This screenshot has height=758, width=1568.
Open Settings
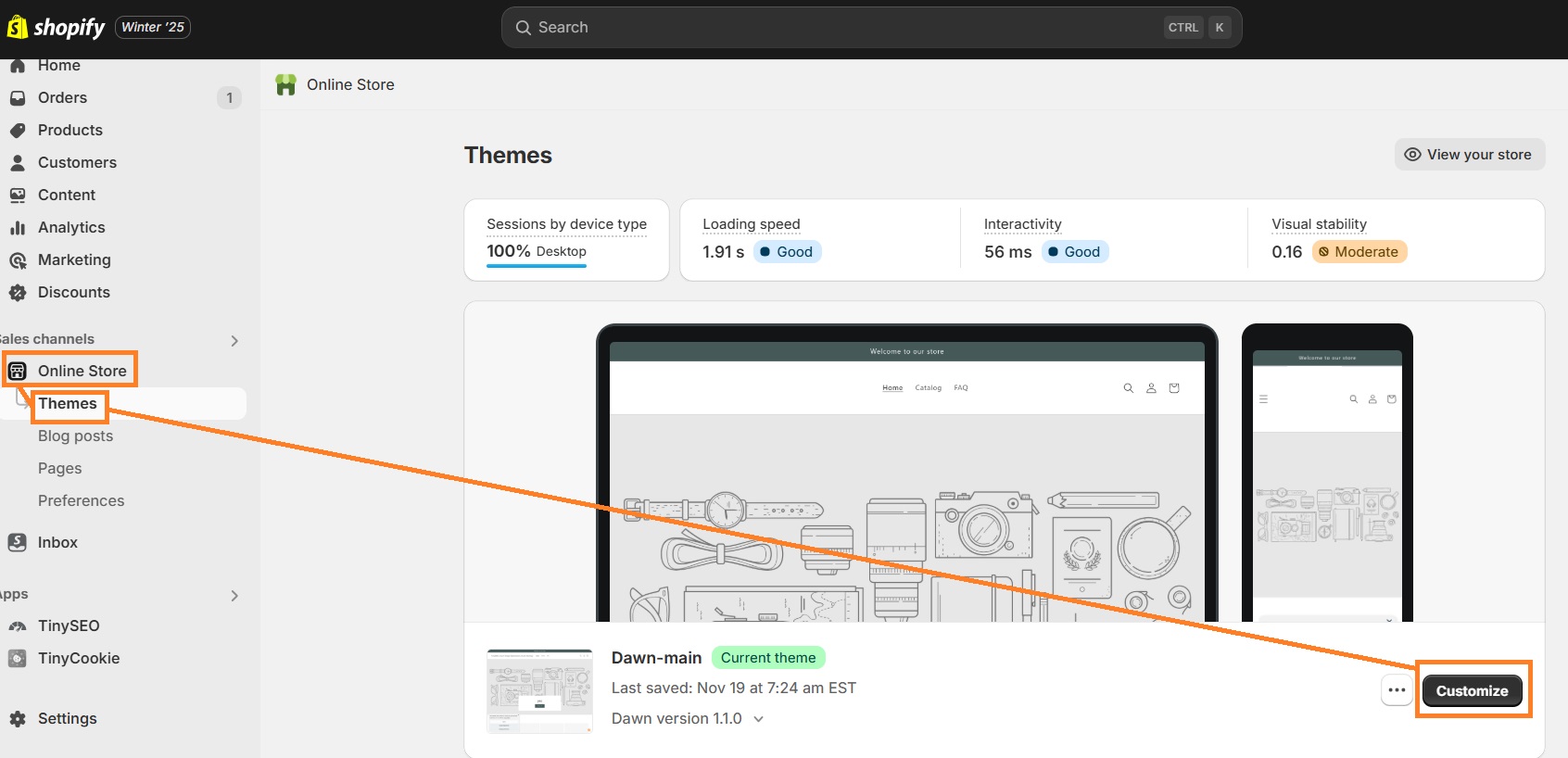[67, 718]
